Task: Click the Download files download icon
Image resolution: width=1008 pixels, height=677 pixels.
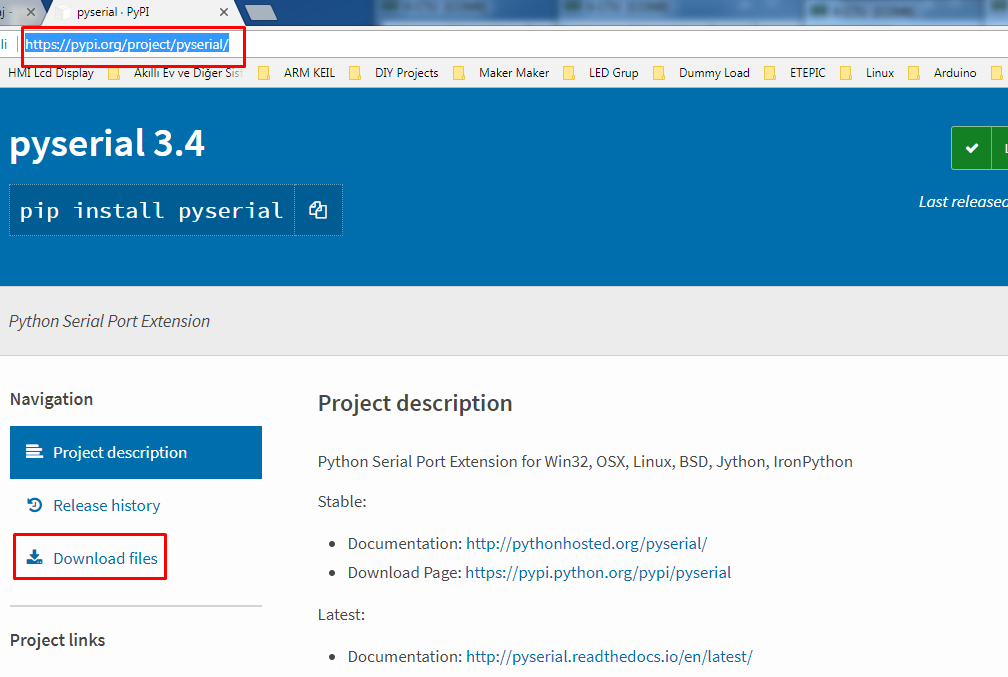Action: [35, 557]
